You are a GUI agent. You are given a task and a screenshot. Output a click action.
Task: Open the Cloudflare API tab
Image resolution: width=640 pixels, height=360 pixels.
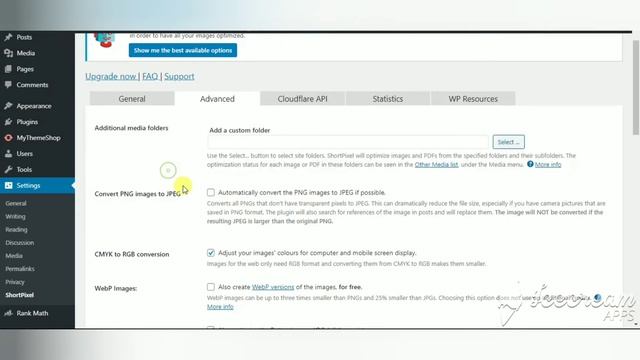click(x=302, y=99)
